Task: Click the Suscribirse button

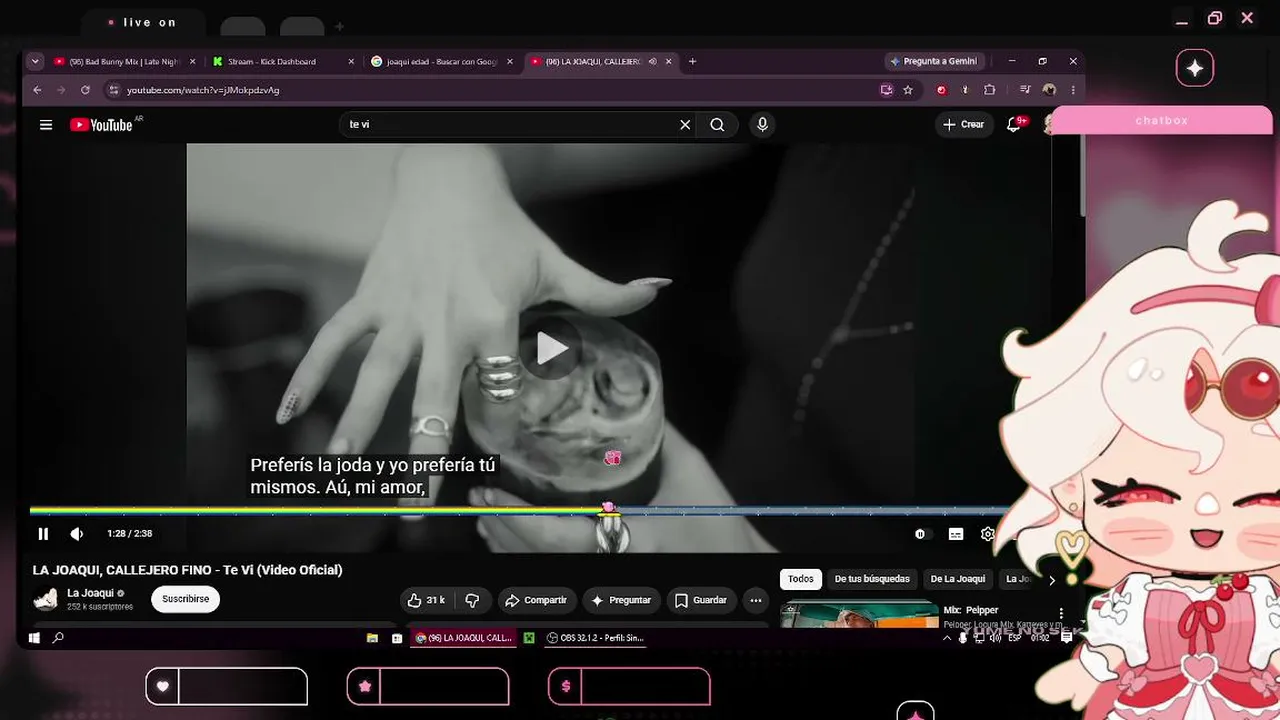Action: [x=185, y=600]
